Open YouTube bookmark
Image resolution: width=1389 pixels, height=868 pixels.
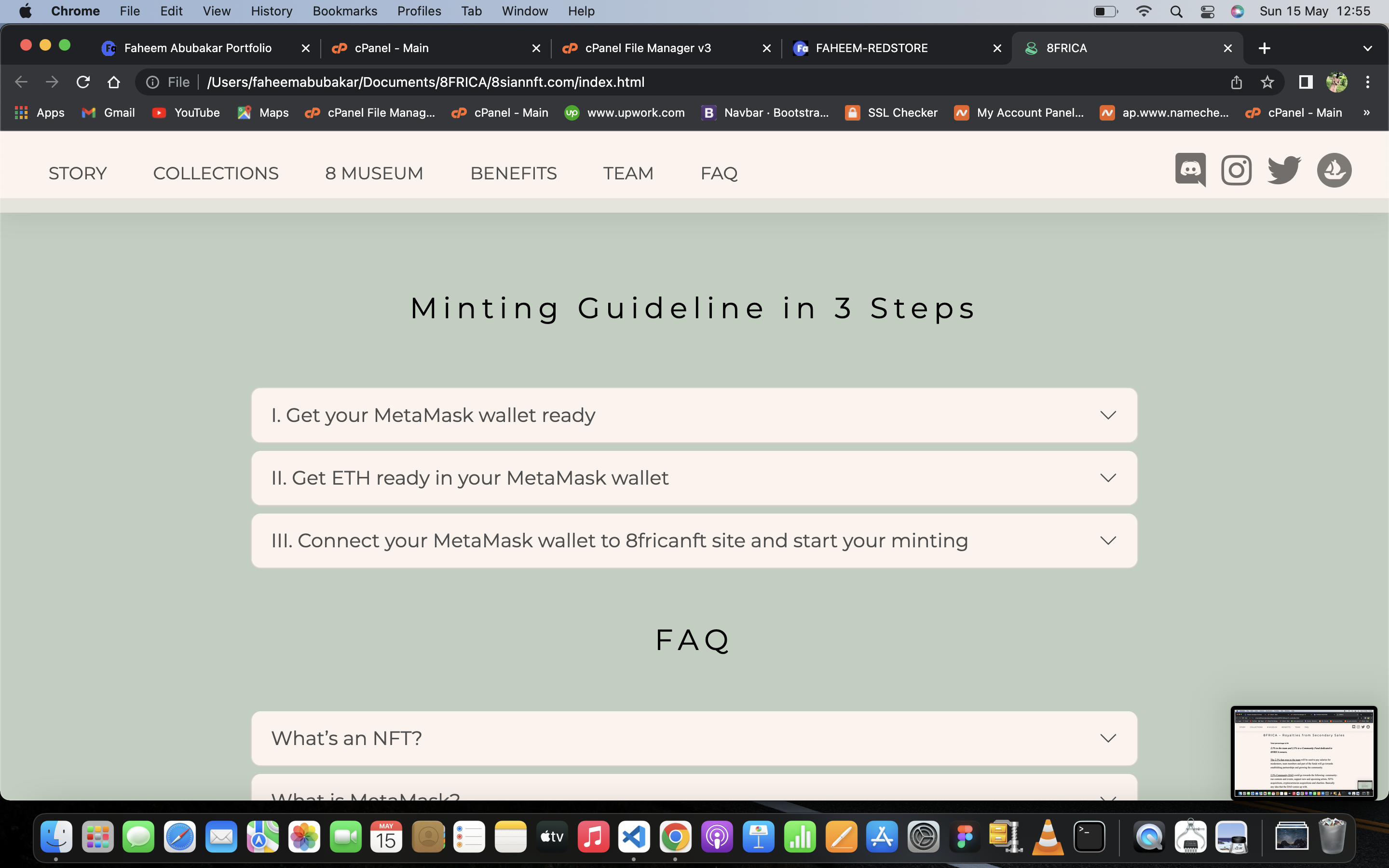186,112
